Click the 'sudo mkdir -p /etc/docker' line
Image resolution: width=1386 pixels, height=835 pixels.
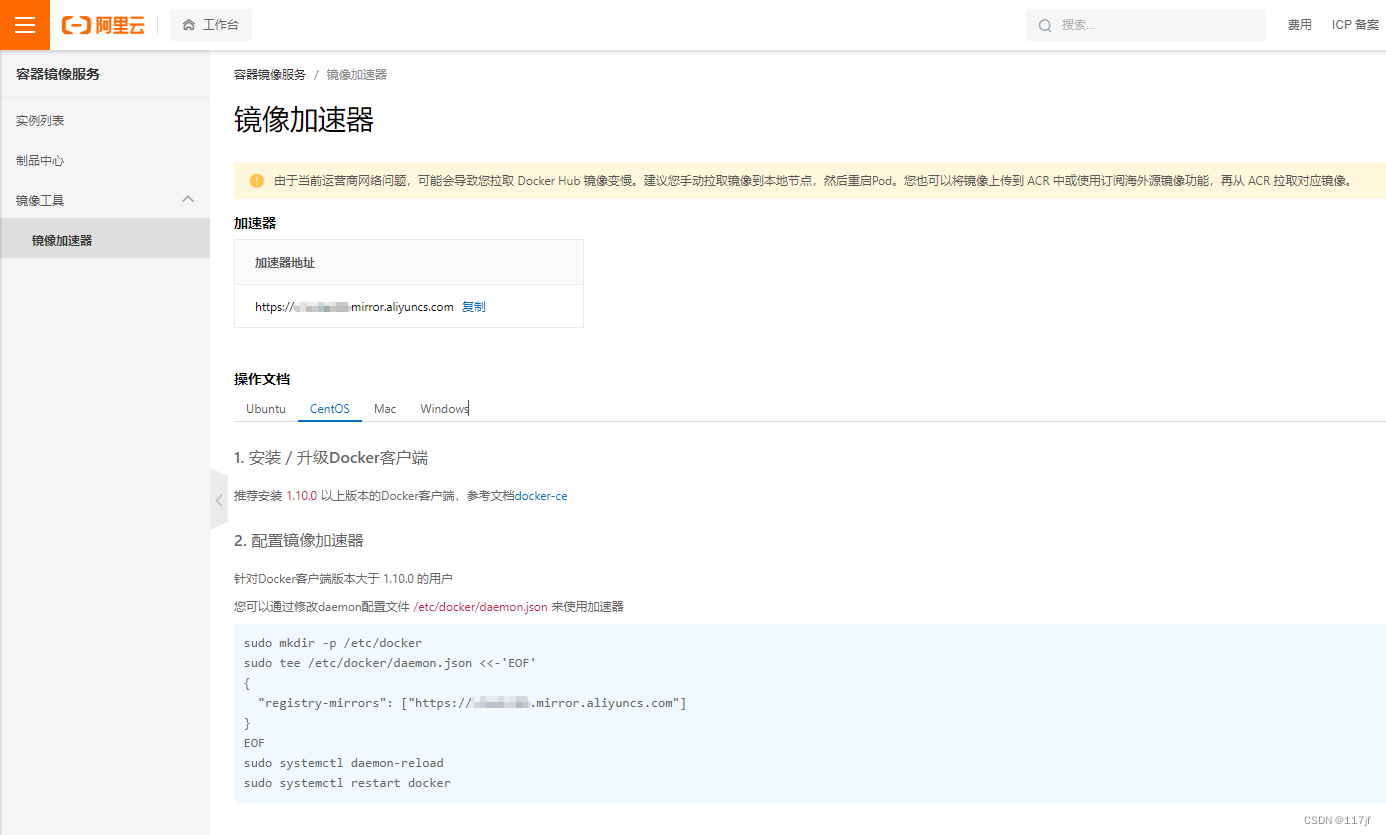pyautogui.click(x=333, y=643)
